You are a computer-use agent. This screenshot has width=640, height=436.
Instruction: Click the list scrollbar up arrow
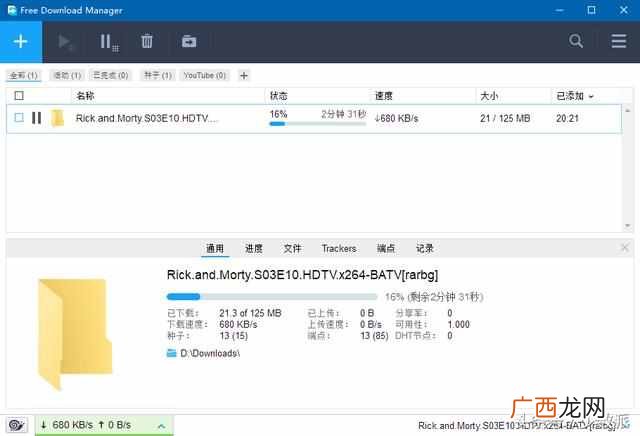click(627, 110)
